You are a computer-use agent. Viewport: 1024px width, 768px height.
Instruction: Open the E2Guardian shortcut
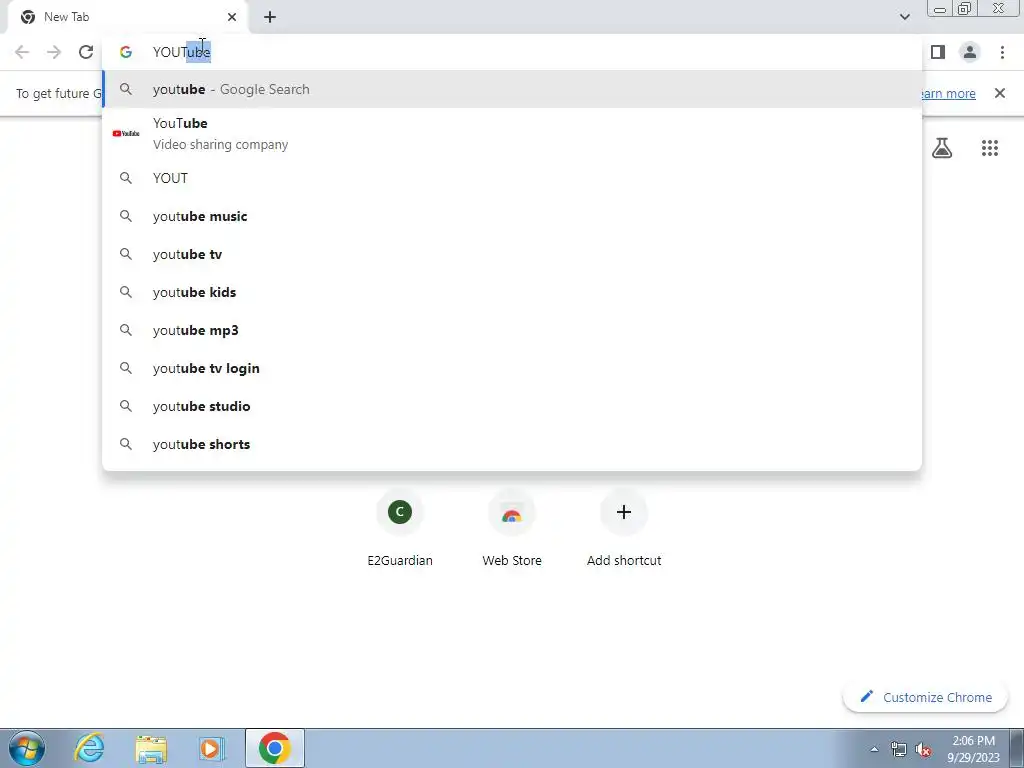point(400,529)
